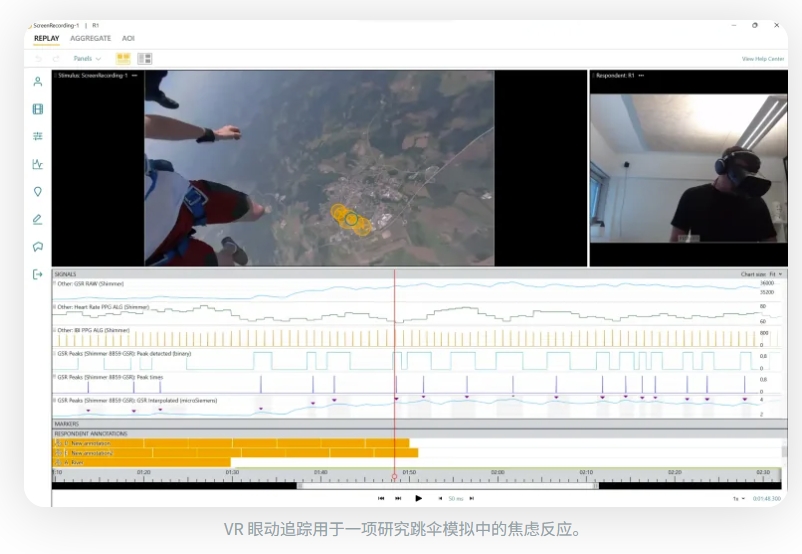Toggle the yellow grid panel layout button
802x554 pixels.
click(x=123, y=59)
